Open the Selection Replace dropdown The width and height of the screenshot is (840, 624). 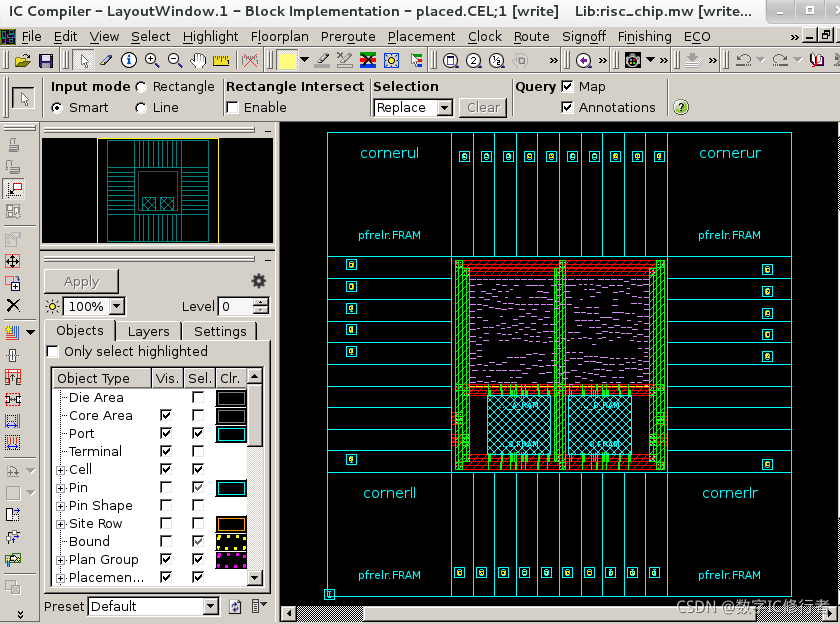tap(413, 108)
